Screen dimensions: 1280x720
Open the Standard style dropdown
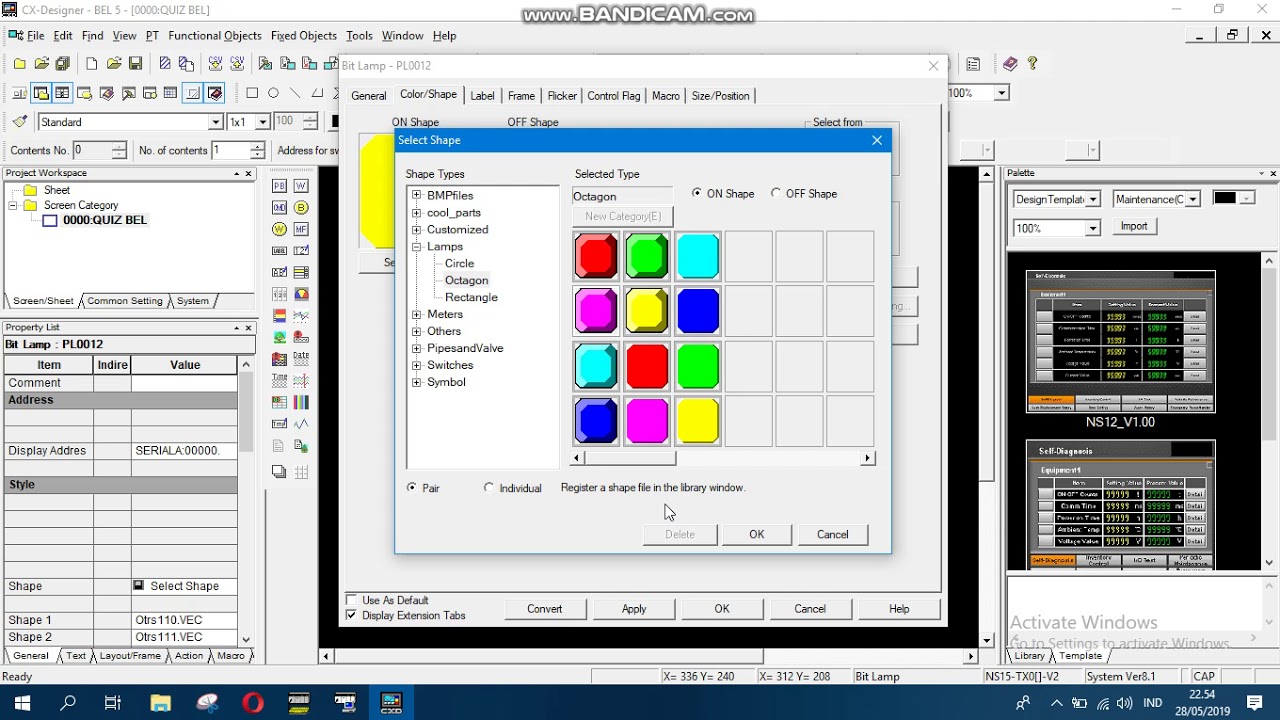[215, 122]
